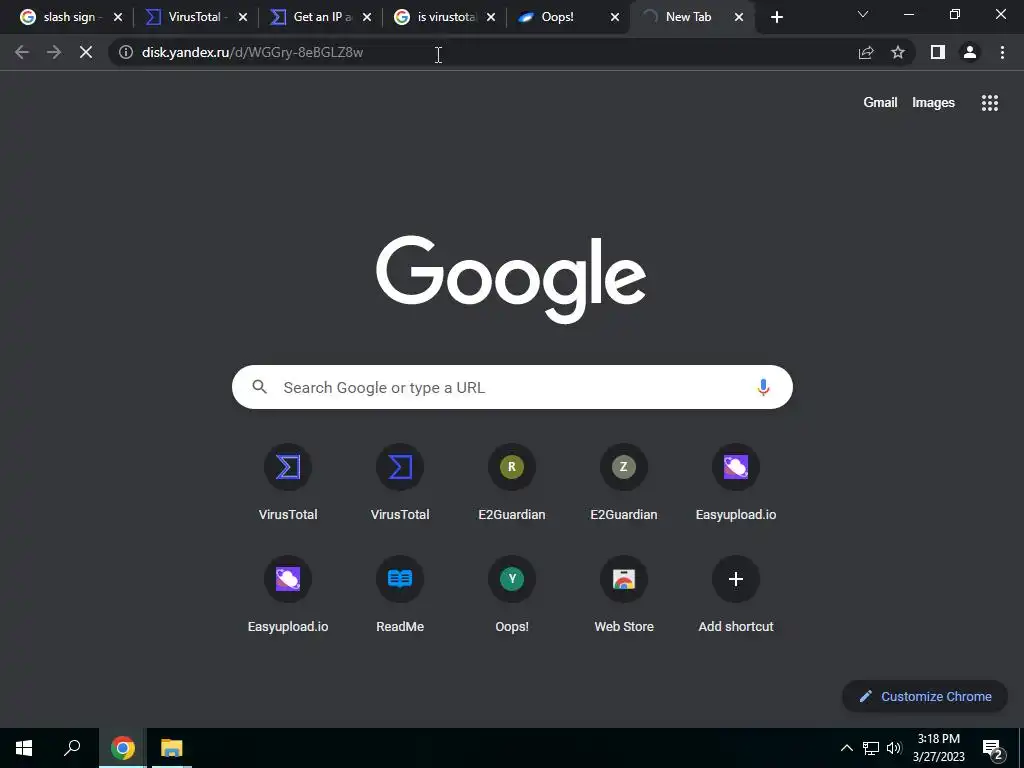The image size is (1024, 768).
Task: Stop loading the page
Action: click(x=86, y=52)
